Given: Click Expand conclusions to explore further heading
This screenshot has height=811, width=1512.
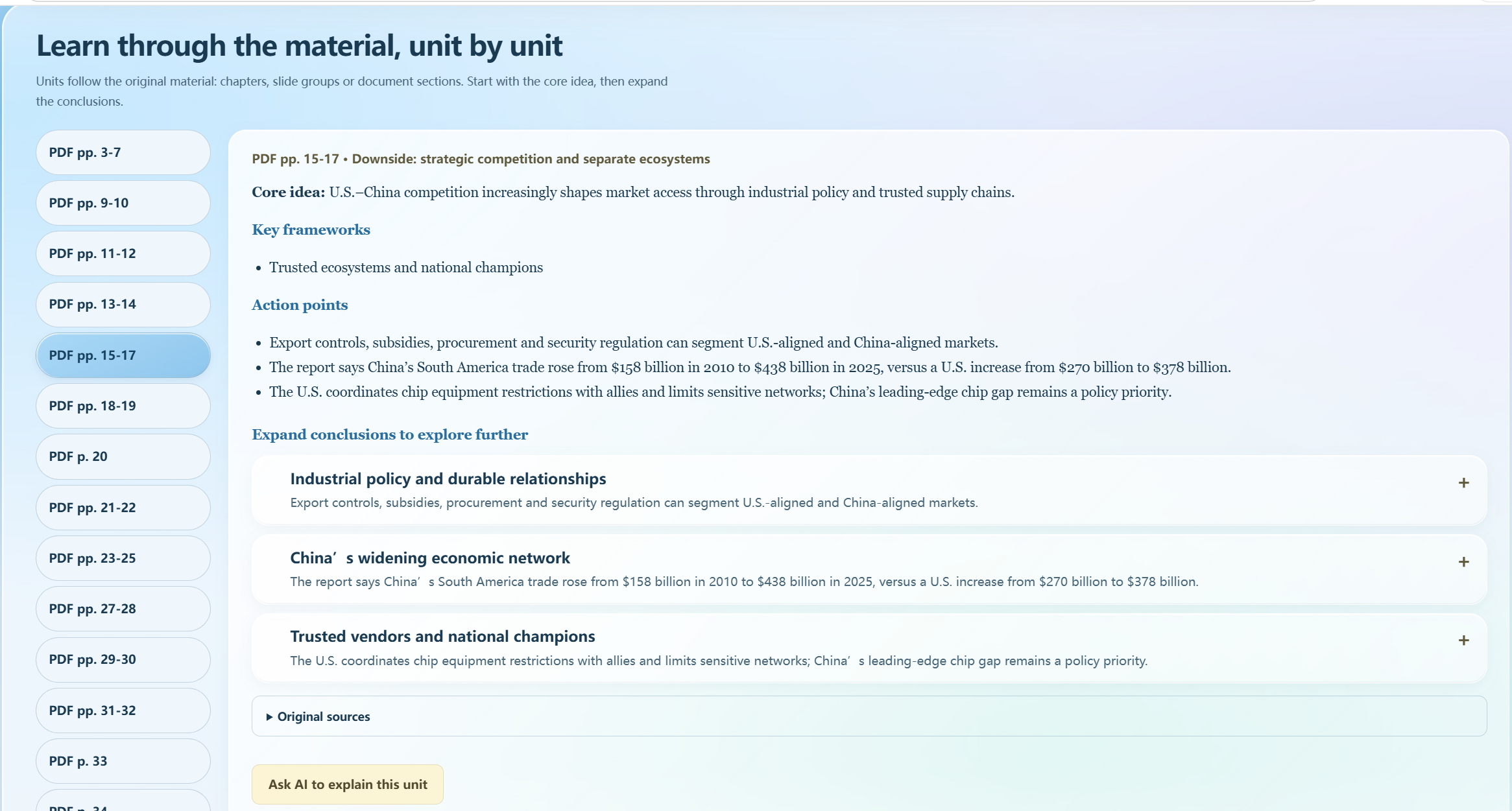Looking at the screenshot, I should (390, 435).
